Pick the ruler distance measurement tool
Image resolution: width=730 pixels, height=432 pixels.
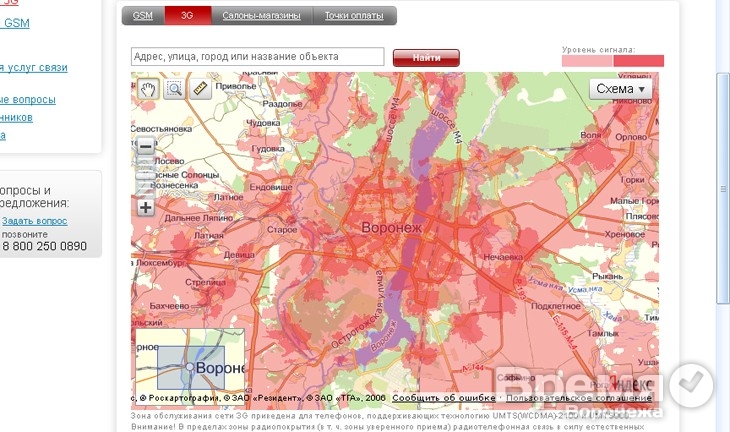[x=199, y=89]
